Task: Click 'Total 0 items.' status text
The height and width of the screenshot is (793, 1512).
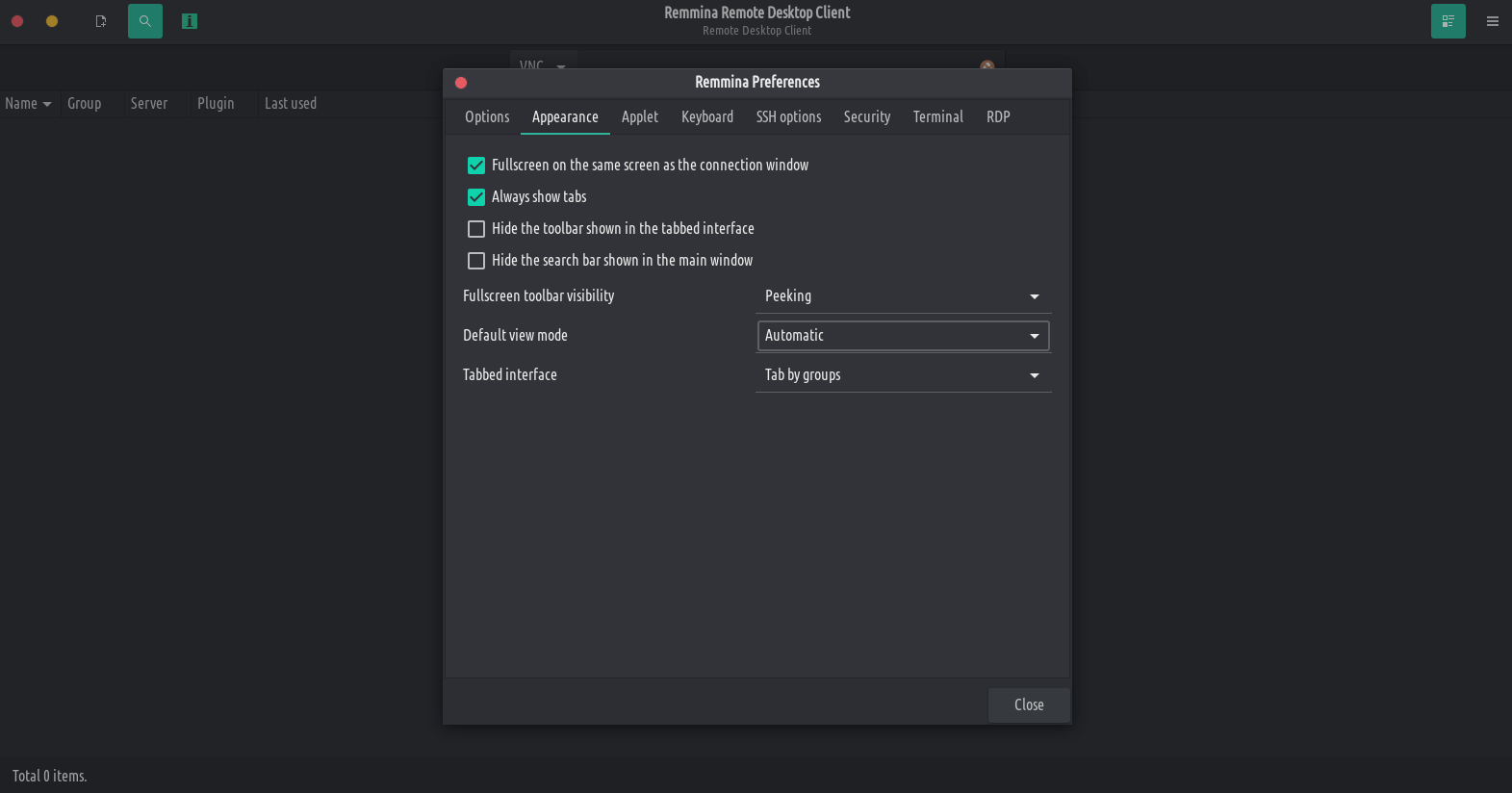Action: click(50, 776)
